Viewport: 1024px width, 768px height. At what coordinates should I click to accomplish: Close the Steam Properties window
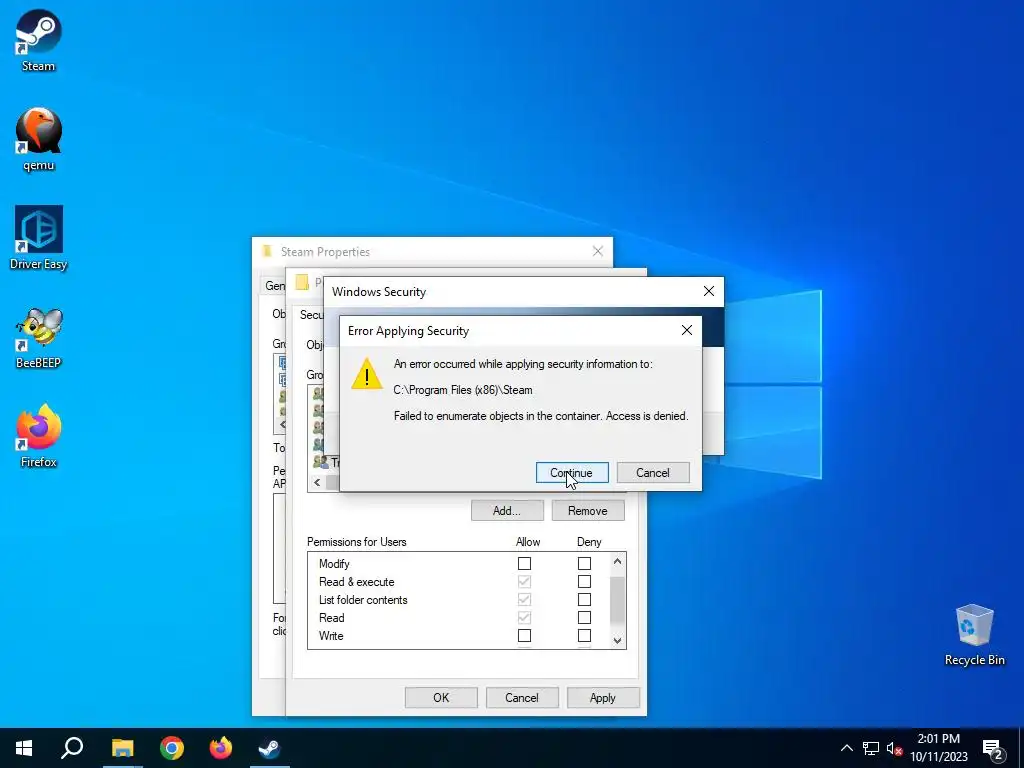(x=598, y=251)
